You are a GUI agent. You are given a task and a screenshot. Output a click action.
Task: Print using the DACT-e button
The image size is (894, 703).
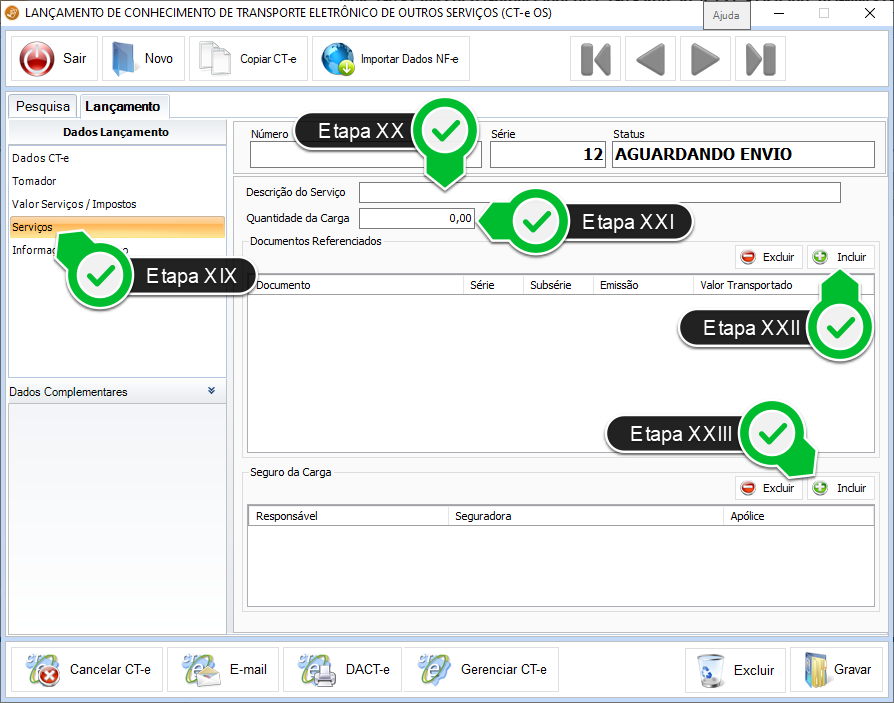(342, 669)
